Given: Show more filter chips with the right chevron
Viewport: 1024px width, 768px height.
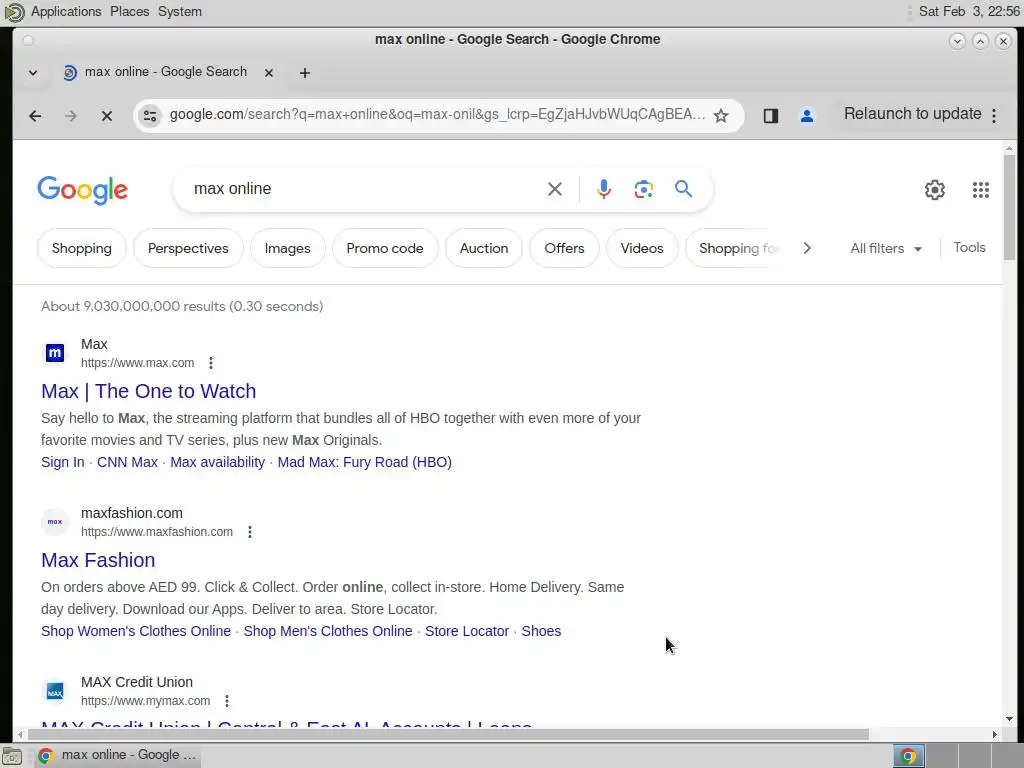Looking at the screenshot, I should click(807, 249).
